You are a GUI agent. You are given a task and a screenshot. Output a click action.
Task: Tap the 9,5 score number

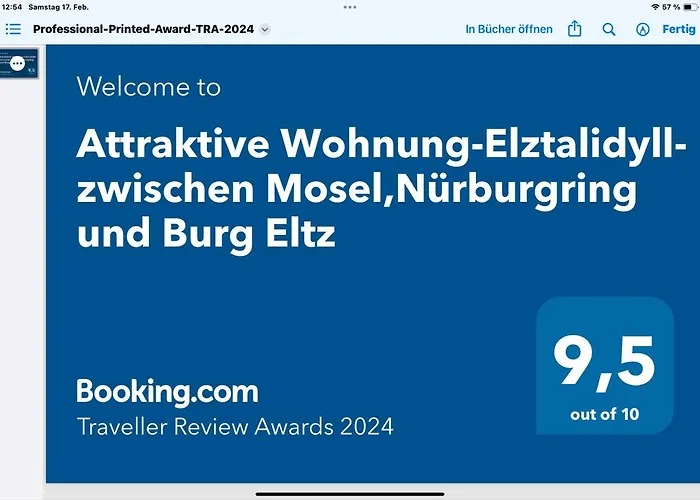(604, 362)
